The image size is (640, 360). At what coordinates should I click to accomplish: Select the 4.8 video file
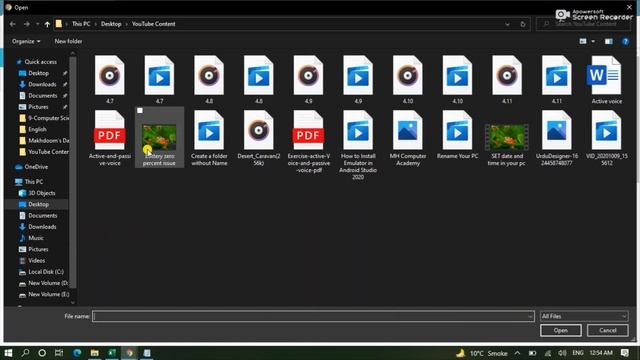coord(258,76)
